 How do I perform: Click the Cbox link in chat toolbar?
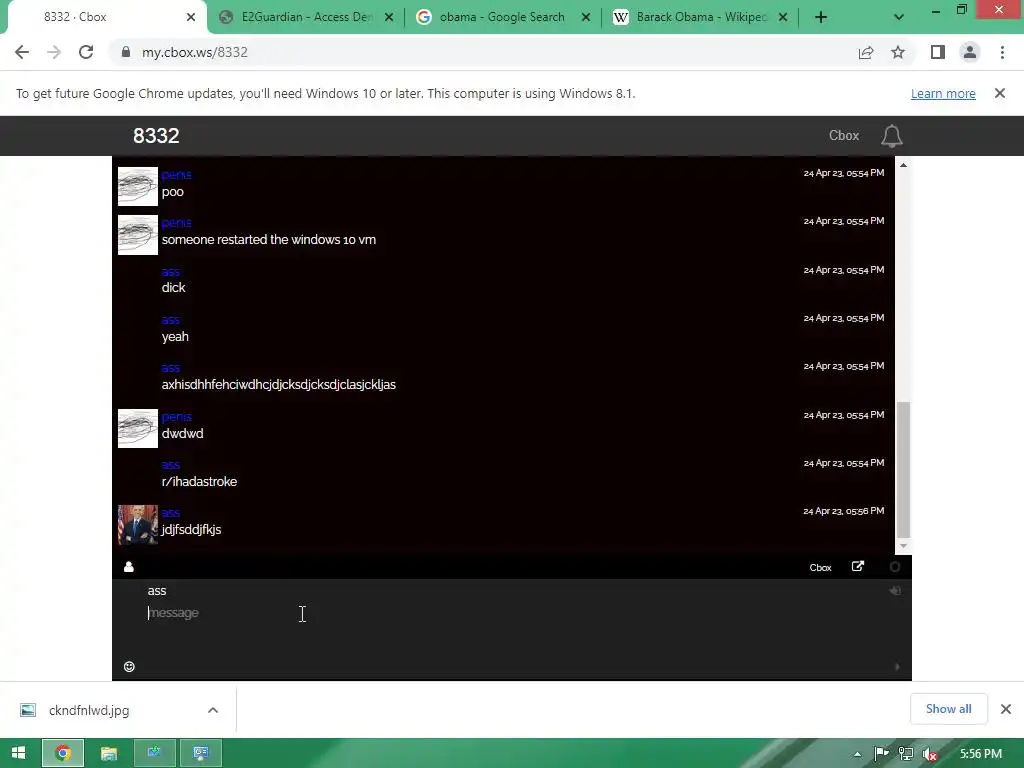[820, 568]
